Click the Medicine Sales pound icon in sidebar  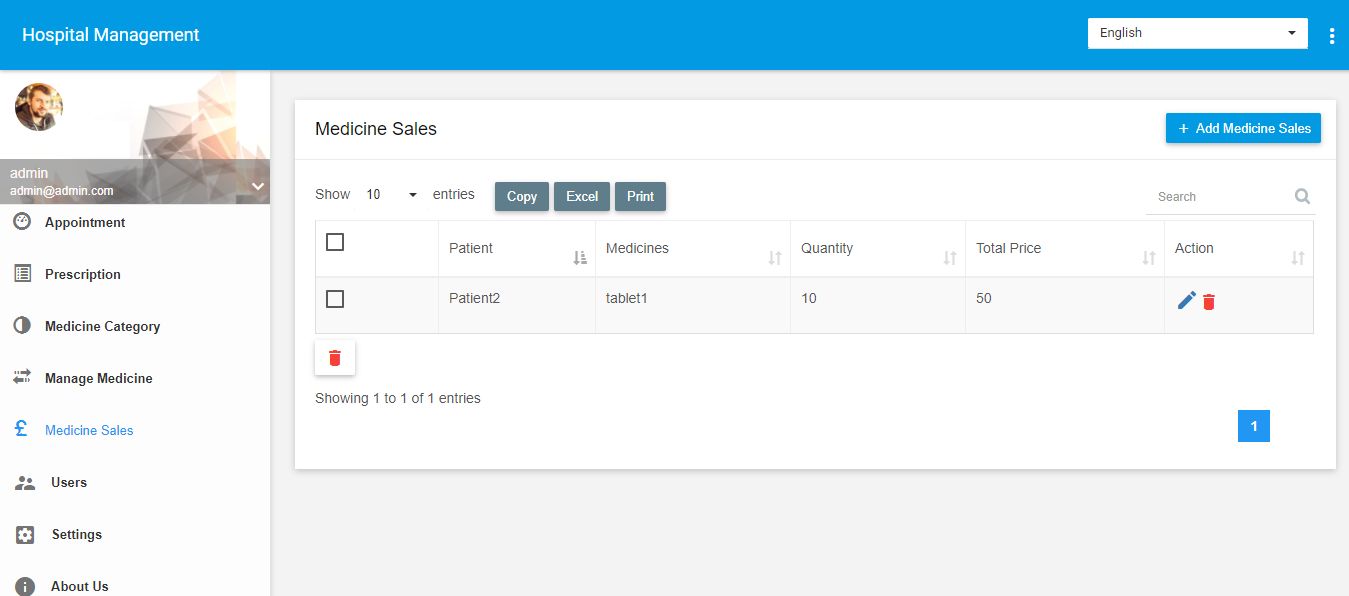point(21,429)
